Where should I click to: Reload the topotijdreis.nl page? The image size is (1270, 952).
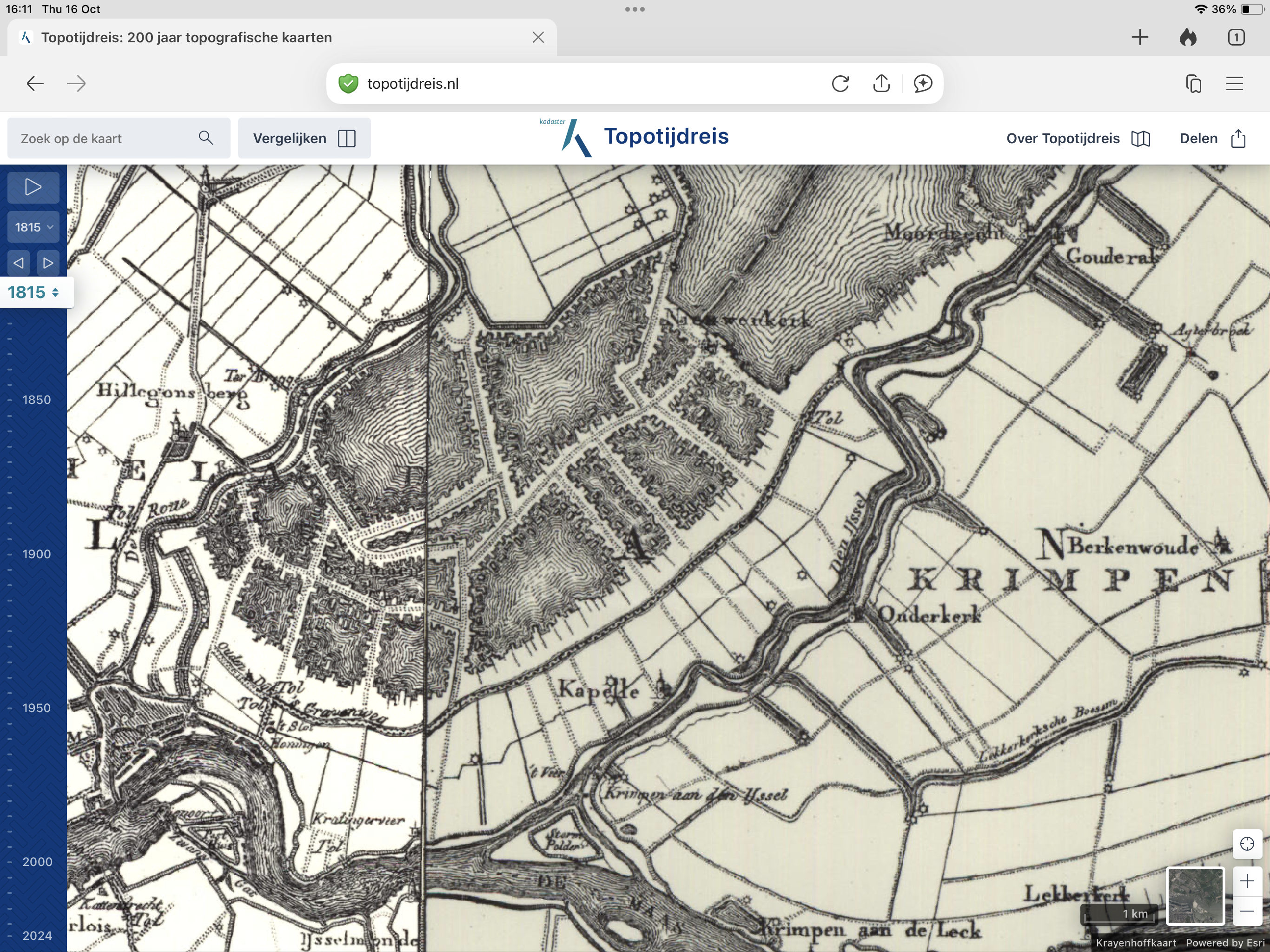tap(840, 84)
